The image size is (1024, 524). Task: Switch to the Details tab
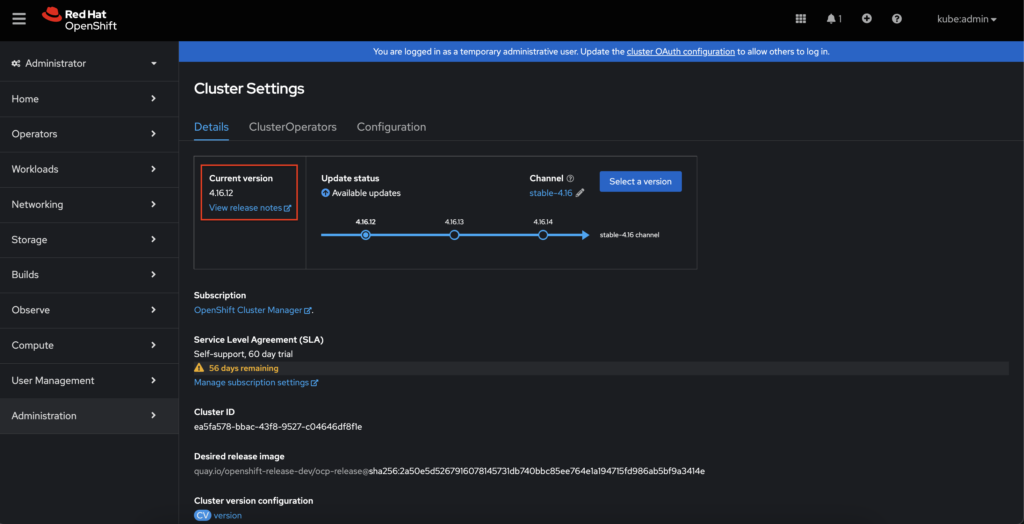point(212,127)
